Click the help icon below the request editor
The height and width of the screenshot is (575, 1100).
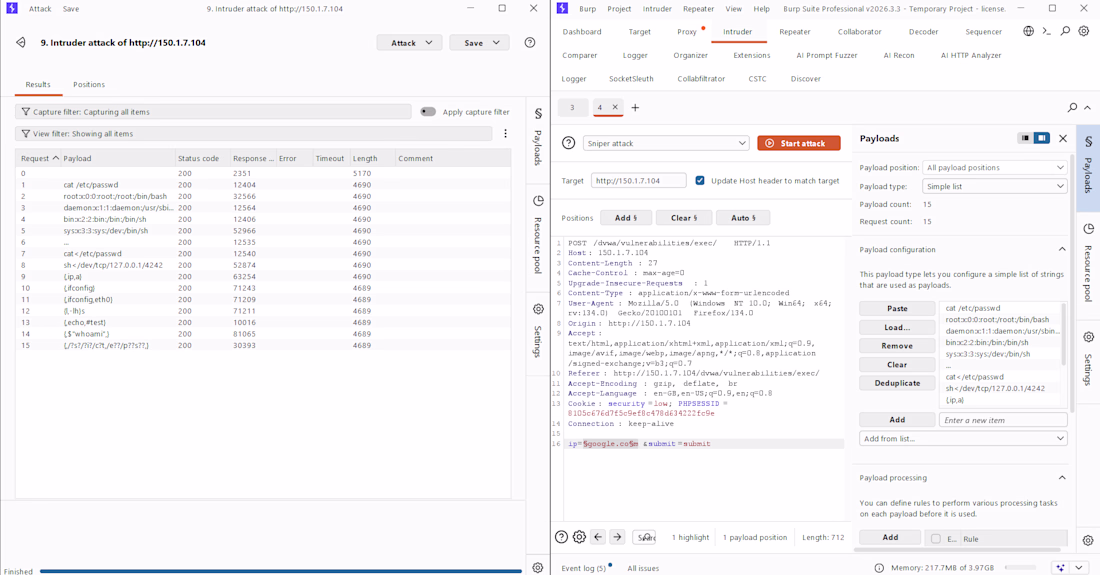[x=561, y=537]
